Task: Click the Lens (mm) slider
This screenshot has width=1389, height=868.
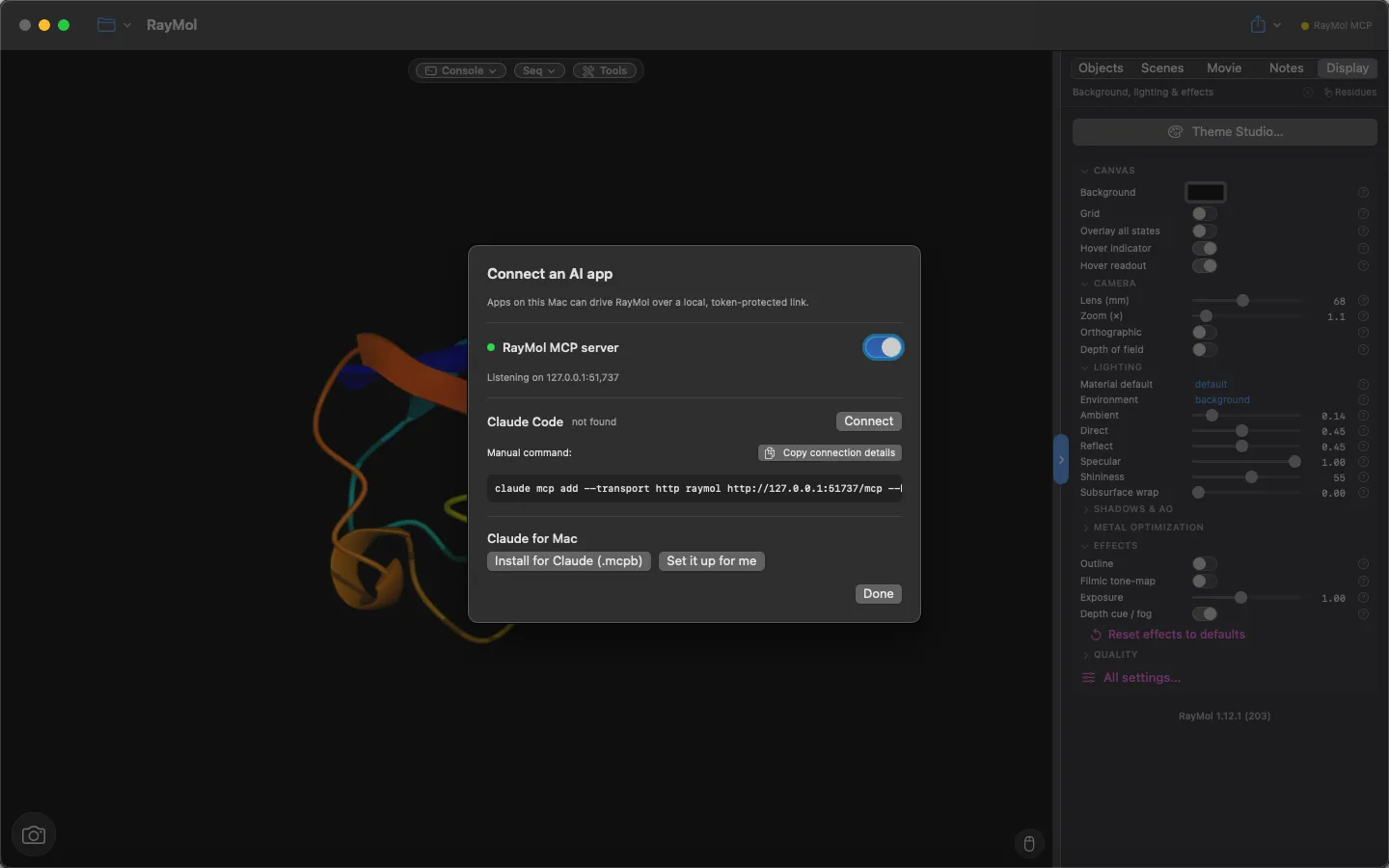Action: (x=1246, y=301)
